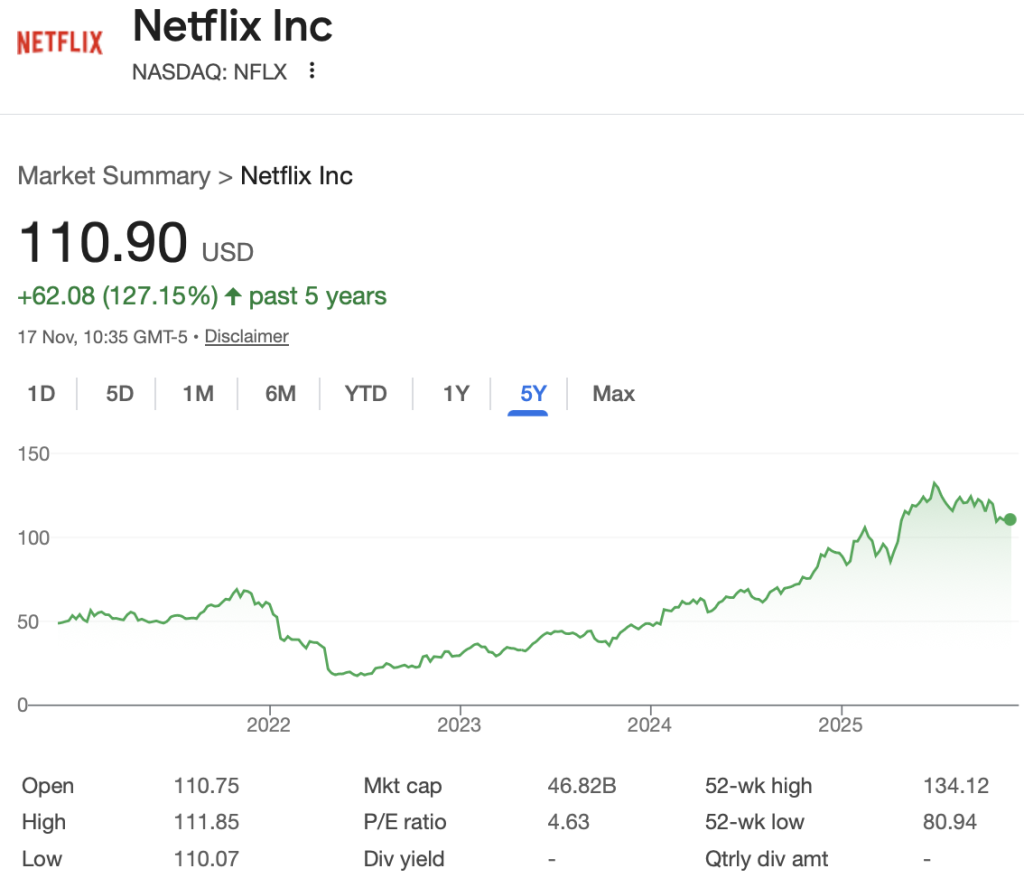The image size is (1024, 878).
Task: Click the NASDAQ: NFLX ticker label
Action: coord(209,71)
